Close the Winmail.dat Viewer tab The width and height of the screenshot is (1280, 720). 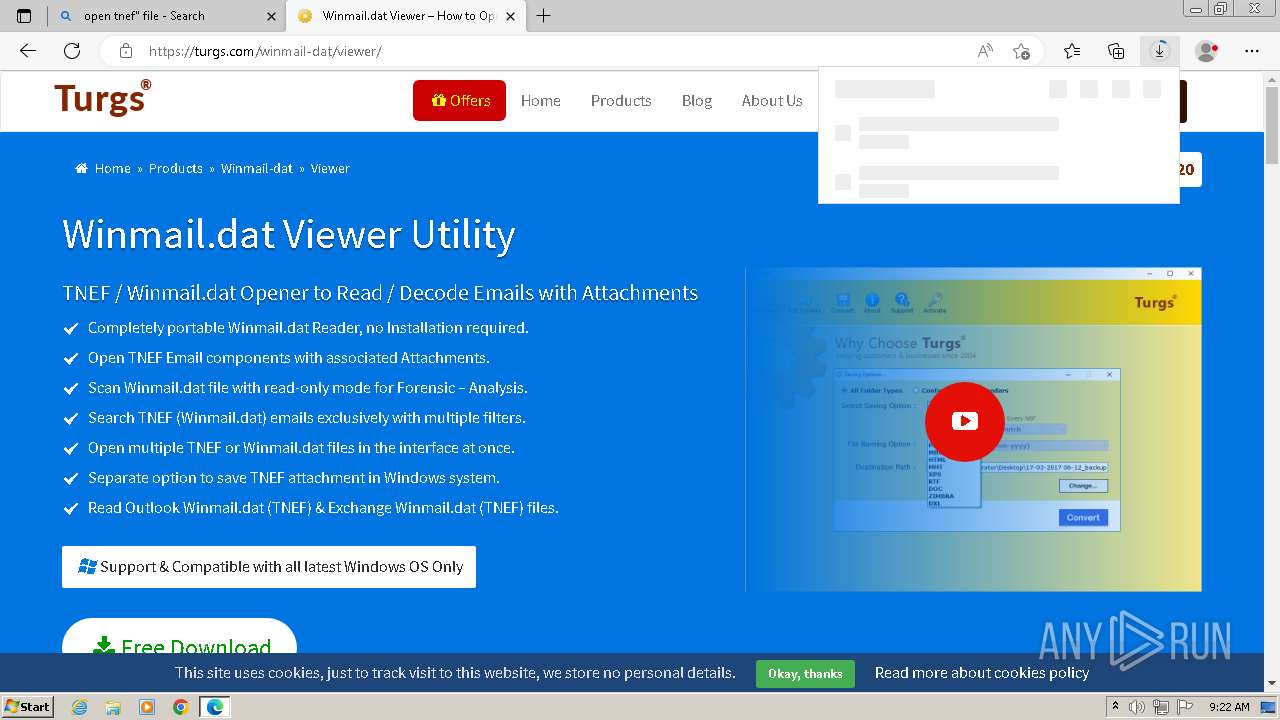point(512,16)
